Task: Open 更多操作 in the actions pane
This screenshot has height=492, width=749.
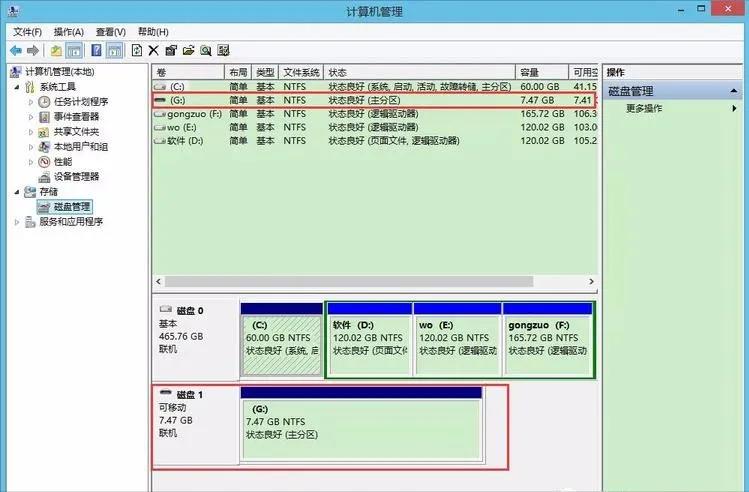Action: click(644, 108)
